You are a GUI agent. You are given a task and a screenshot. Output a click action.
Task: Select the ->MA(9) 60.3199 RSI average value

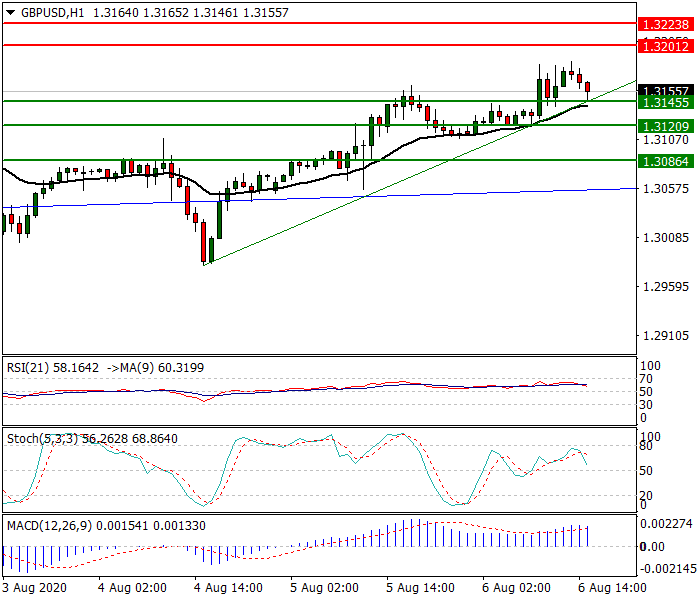(155, 367)
